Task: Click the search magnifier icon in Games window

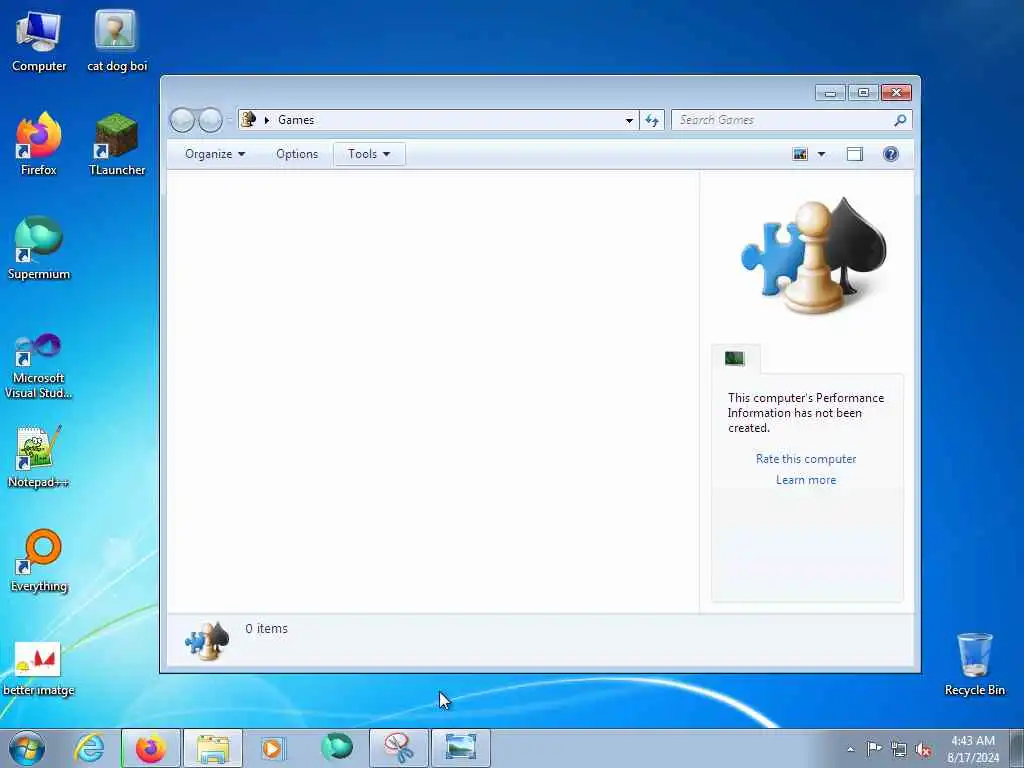Action: click(900, 120)
